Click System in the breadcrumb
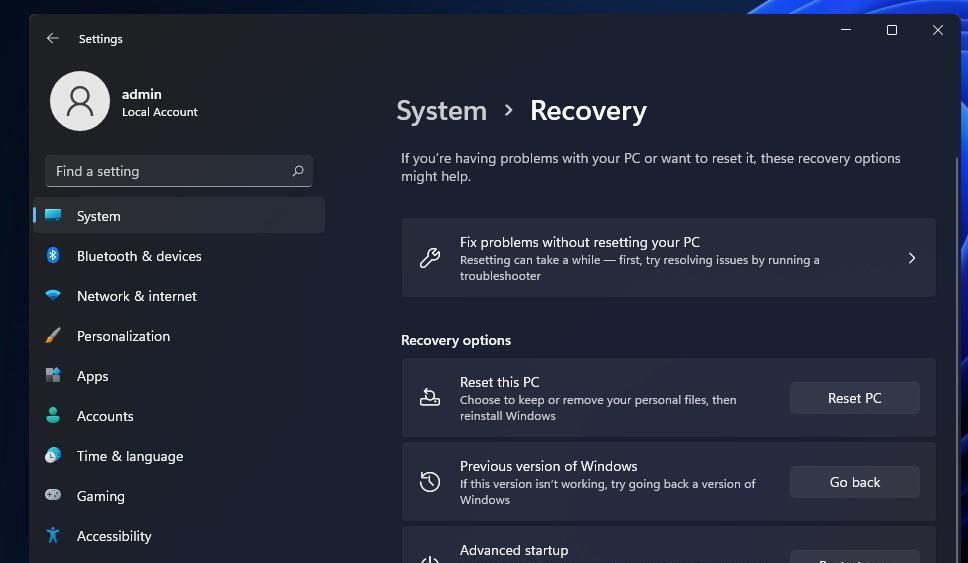 point(441,111)
